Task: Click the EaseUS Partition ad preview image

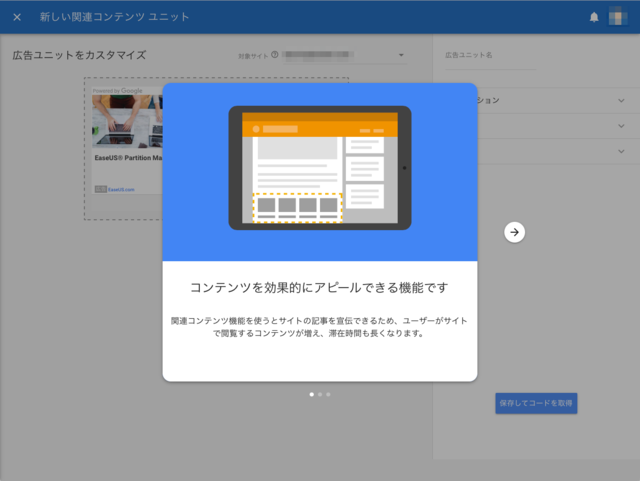Action: tap(127, 121)
